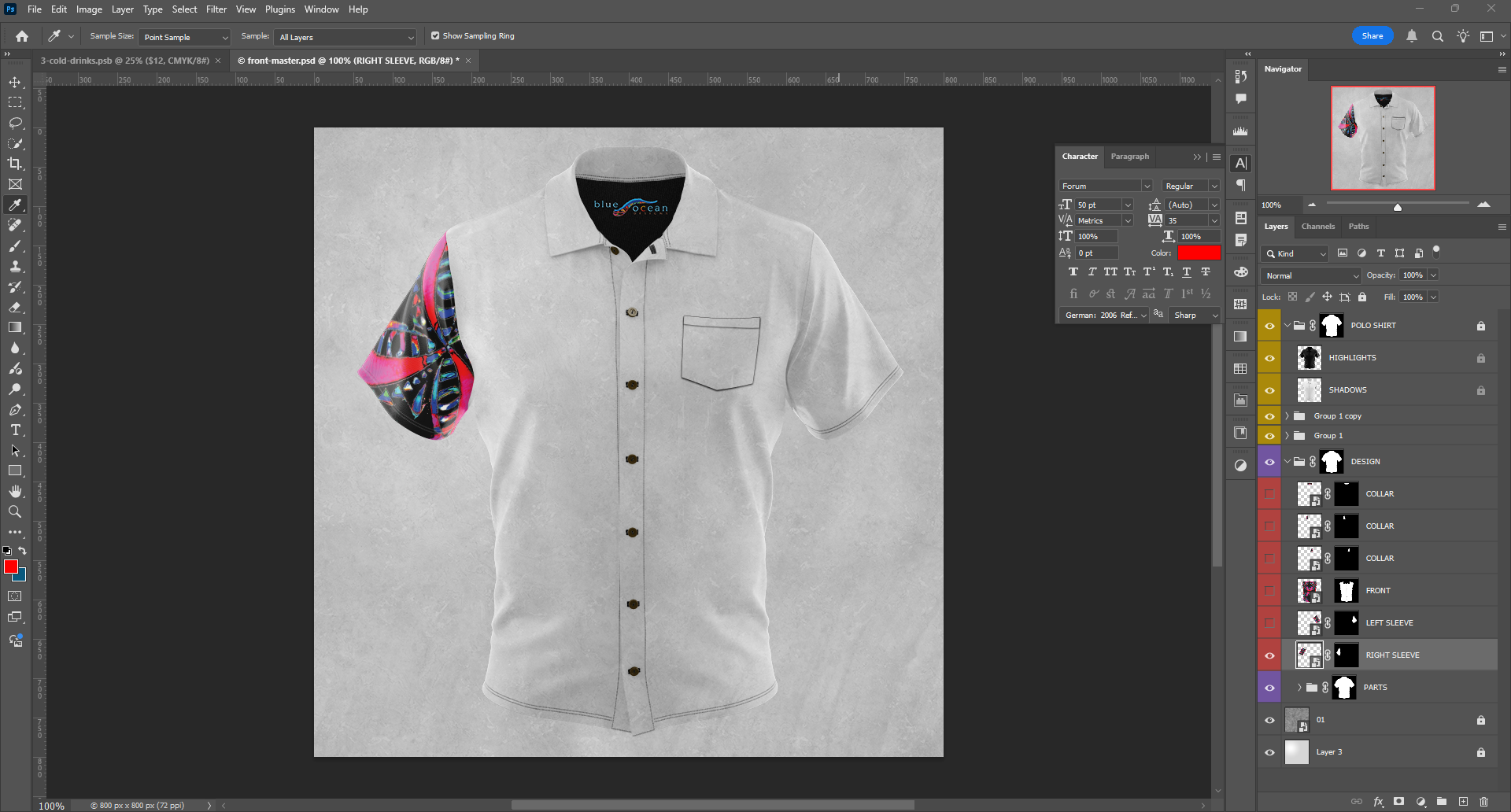Enable the Show Sampling Ring checkbox
Image resolution: width=1511 pixels, height=812 pixels.
(435, 36)
